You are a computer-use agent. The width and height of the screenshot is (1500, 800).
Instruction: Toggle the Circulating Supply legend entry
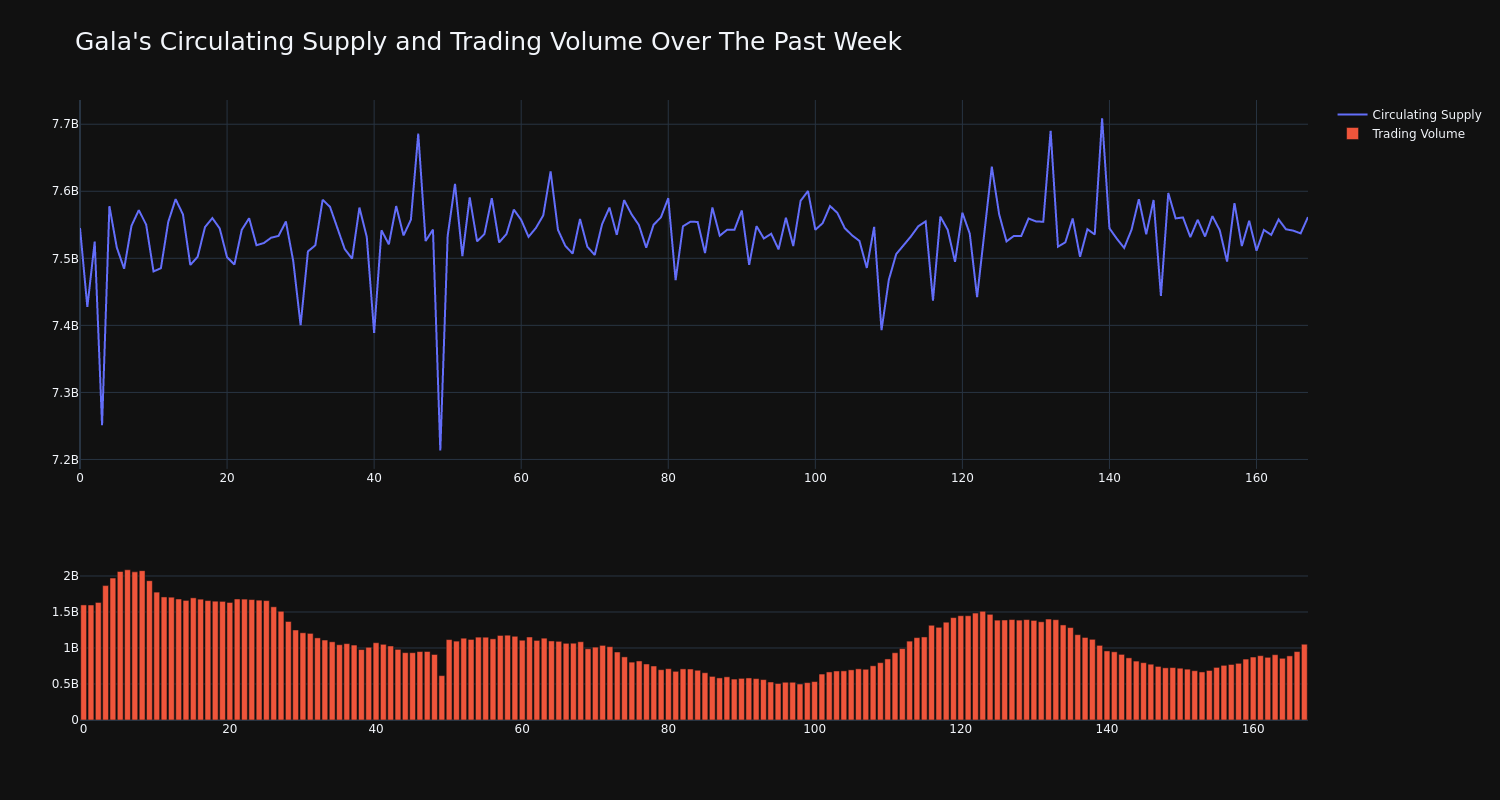coord(1410,115)
